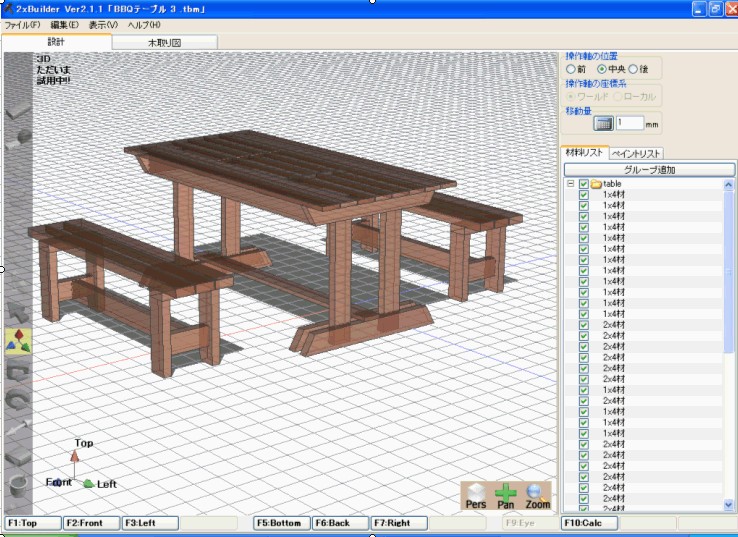Image resolution: width=738 pixels, height=537 pixels.
Task: Switch to the ペイントリスト tab
Action: [x=638, y=153]
